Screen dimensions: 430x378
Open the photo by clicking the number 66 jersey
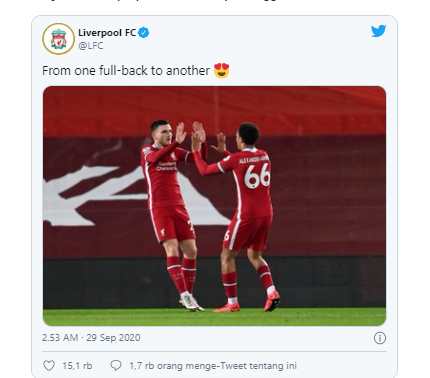coord(257,176)
